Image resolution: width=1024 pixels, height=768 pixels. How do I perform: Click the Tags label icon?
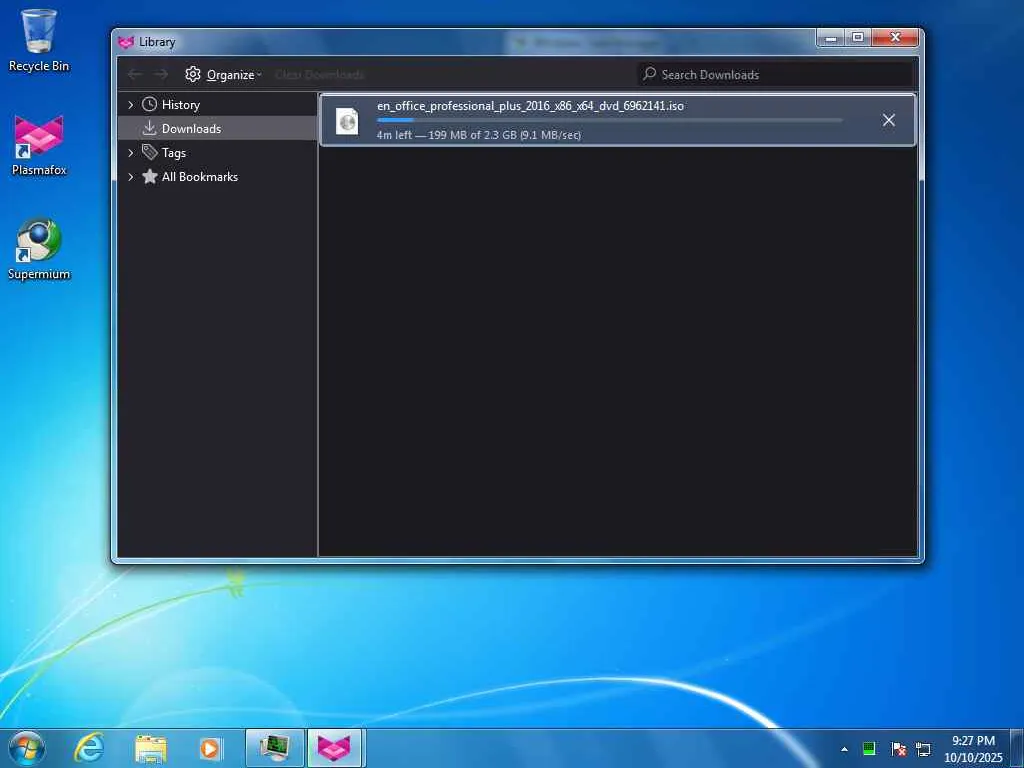tap(150, 152)
